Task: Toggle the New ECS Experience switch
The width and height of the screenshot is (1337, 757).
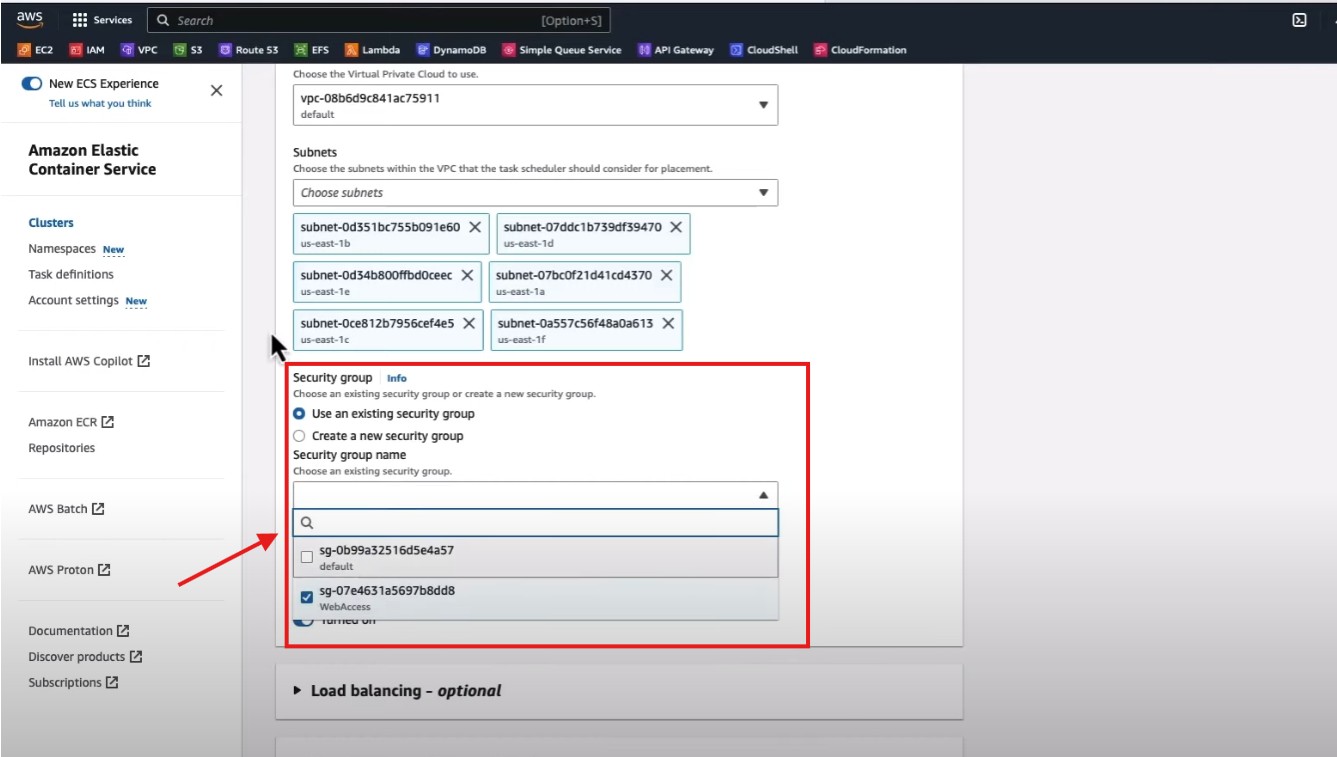Action: 31,84
